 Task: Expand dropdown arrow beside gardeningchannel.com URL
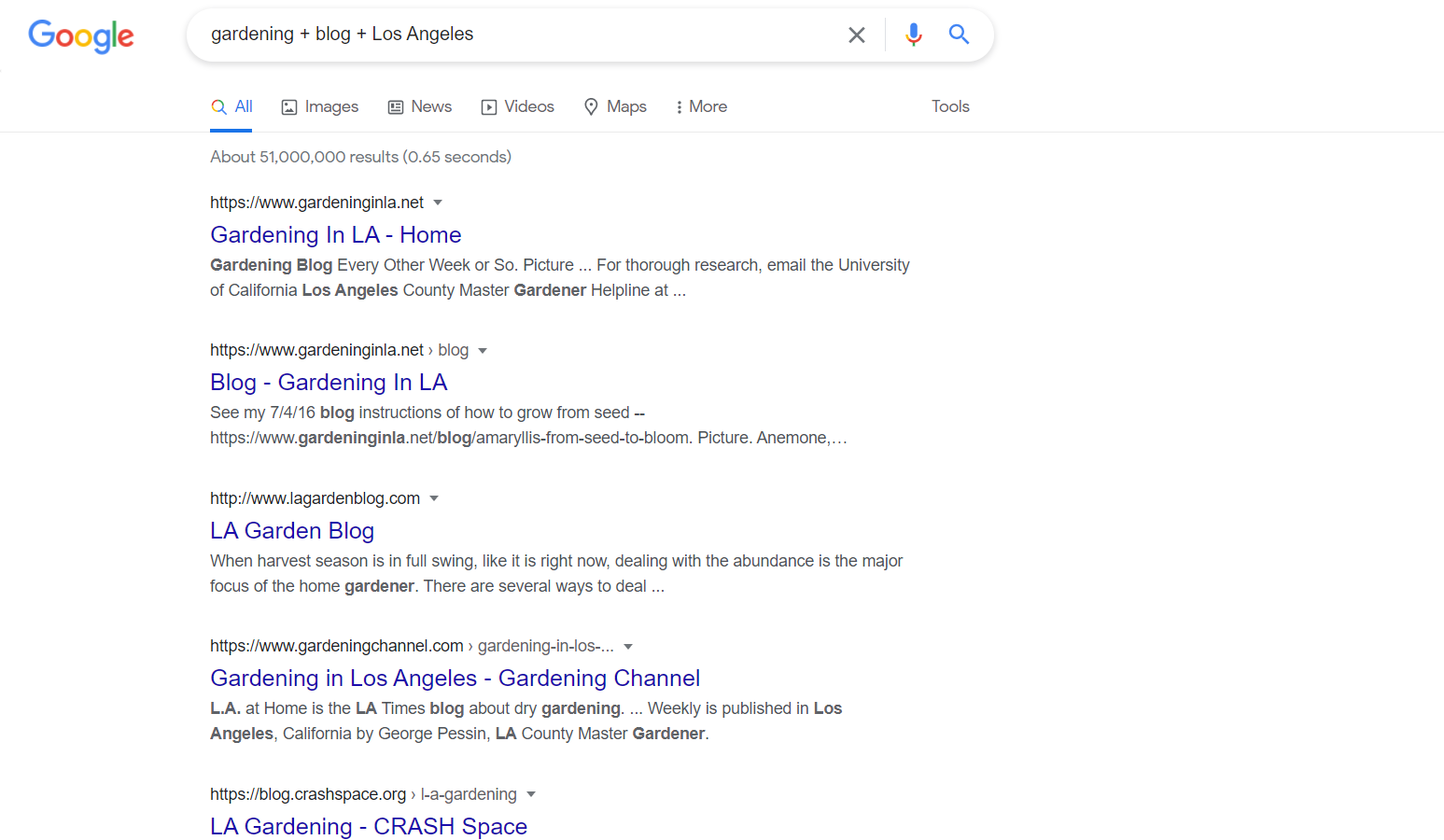point(628,647)
